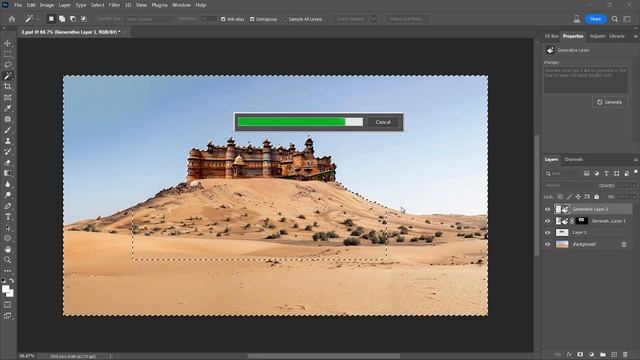Change the screen mode

[x=7, y=316]
